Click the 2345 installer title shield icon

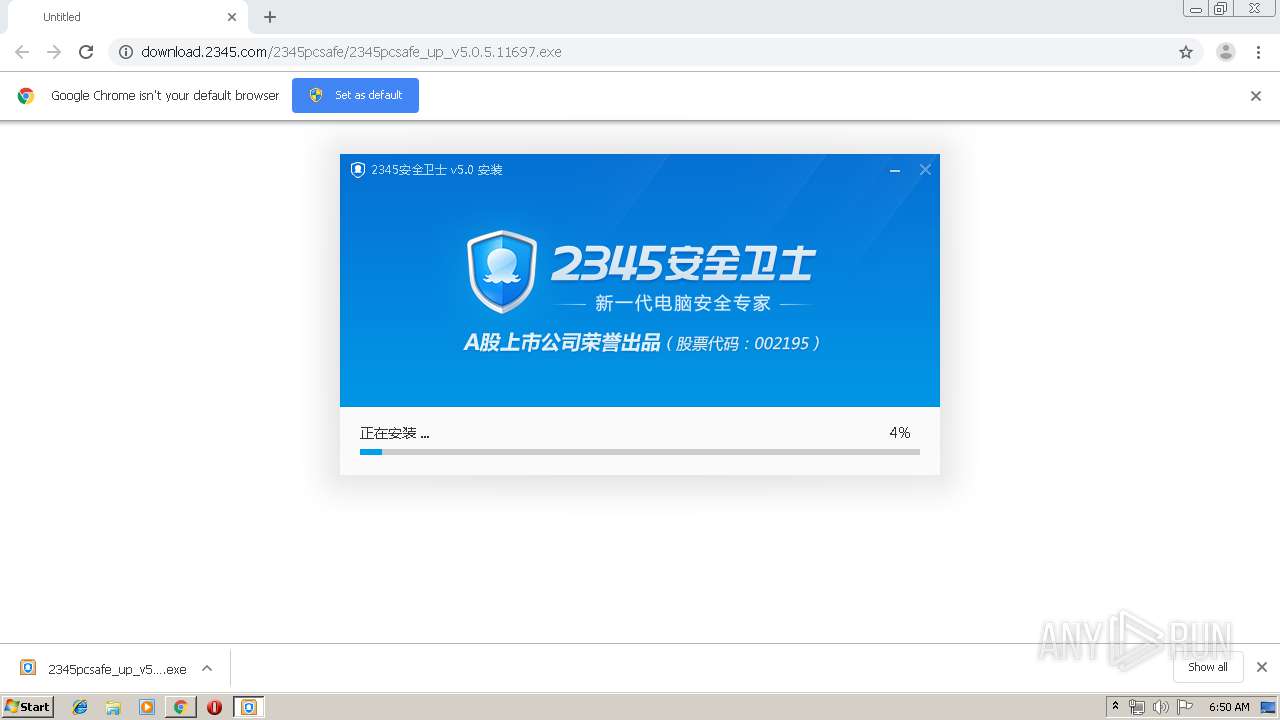point(358,170)
